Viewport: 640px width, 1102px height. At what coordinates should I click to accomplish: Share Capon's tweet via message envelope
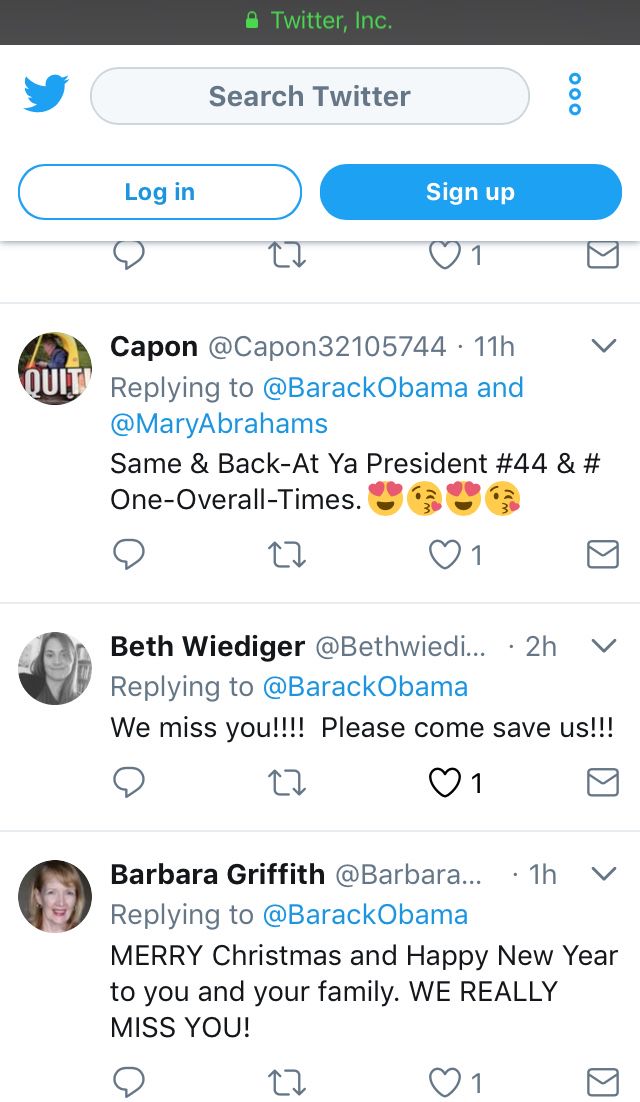pyautogui.click(x=603, y=555)
